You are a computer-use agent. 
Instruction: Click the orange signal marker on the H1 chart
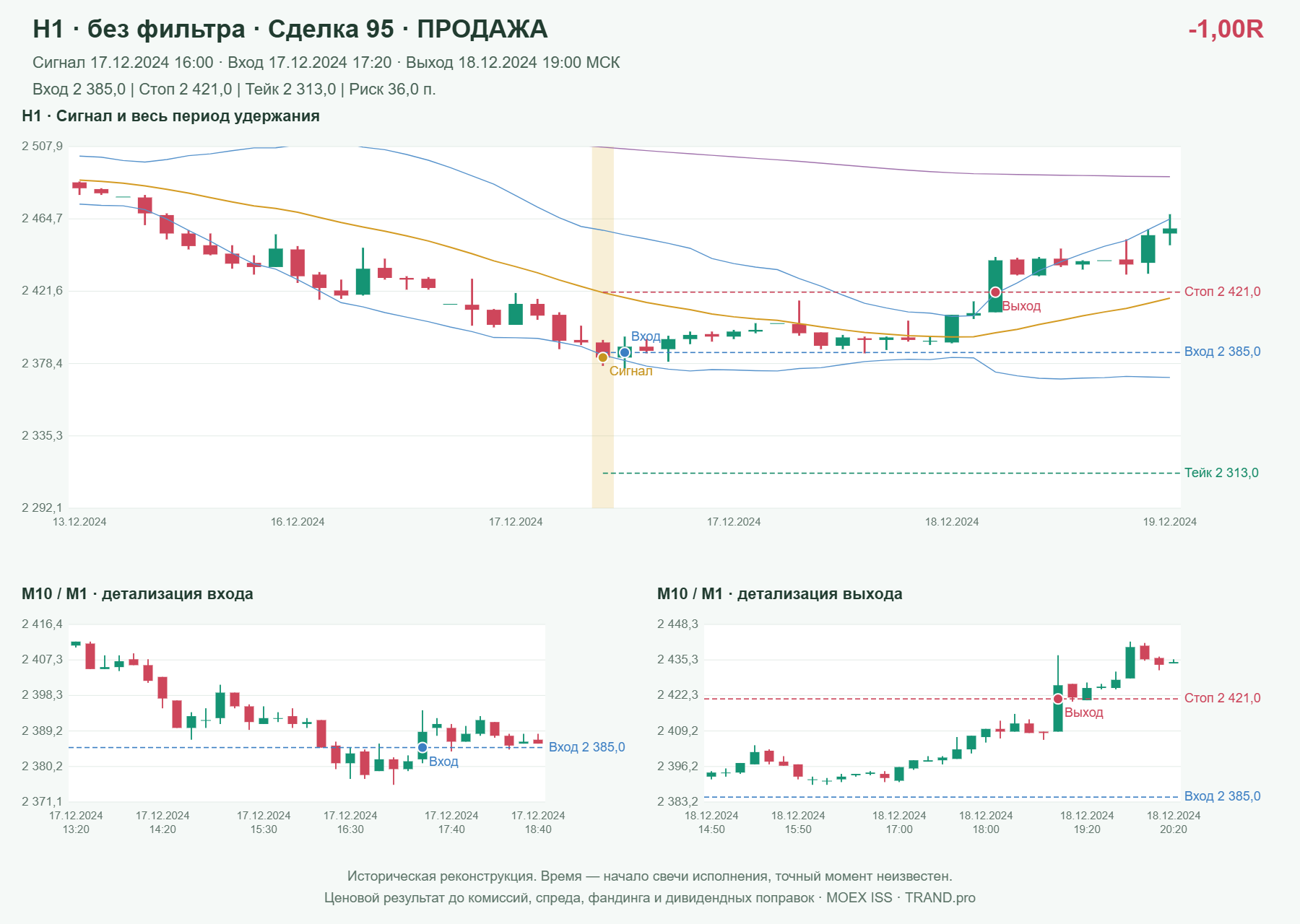(603, 357)
